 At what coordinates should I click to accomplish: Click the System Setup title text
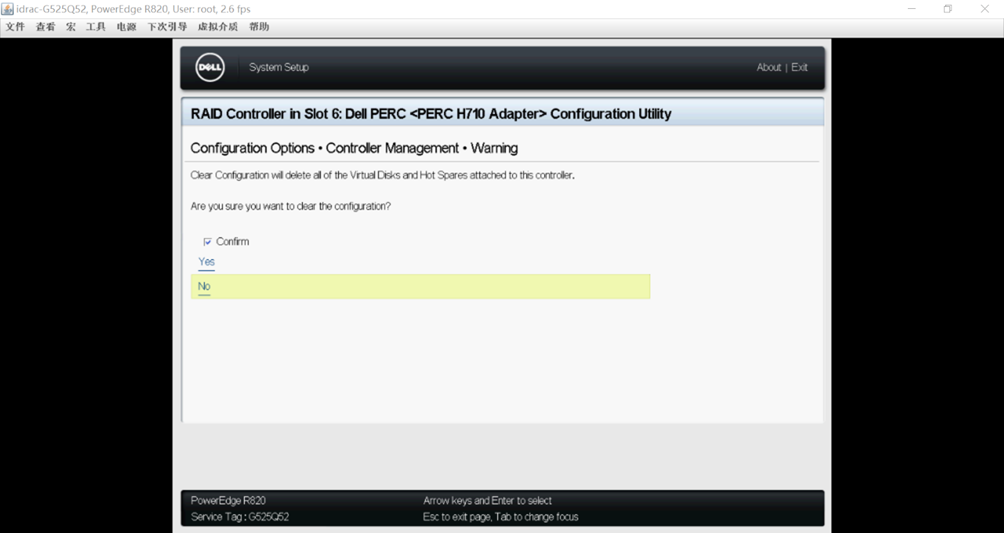pyautogui.click(x=279, y=67)
